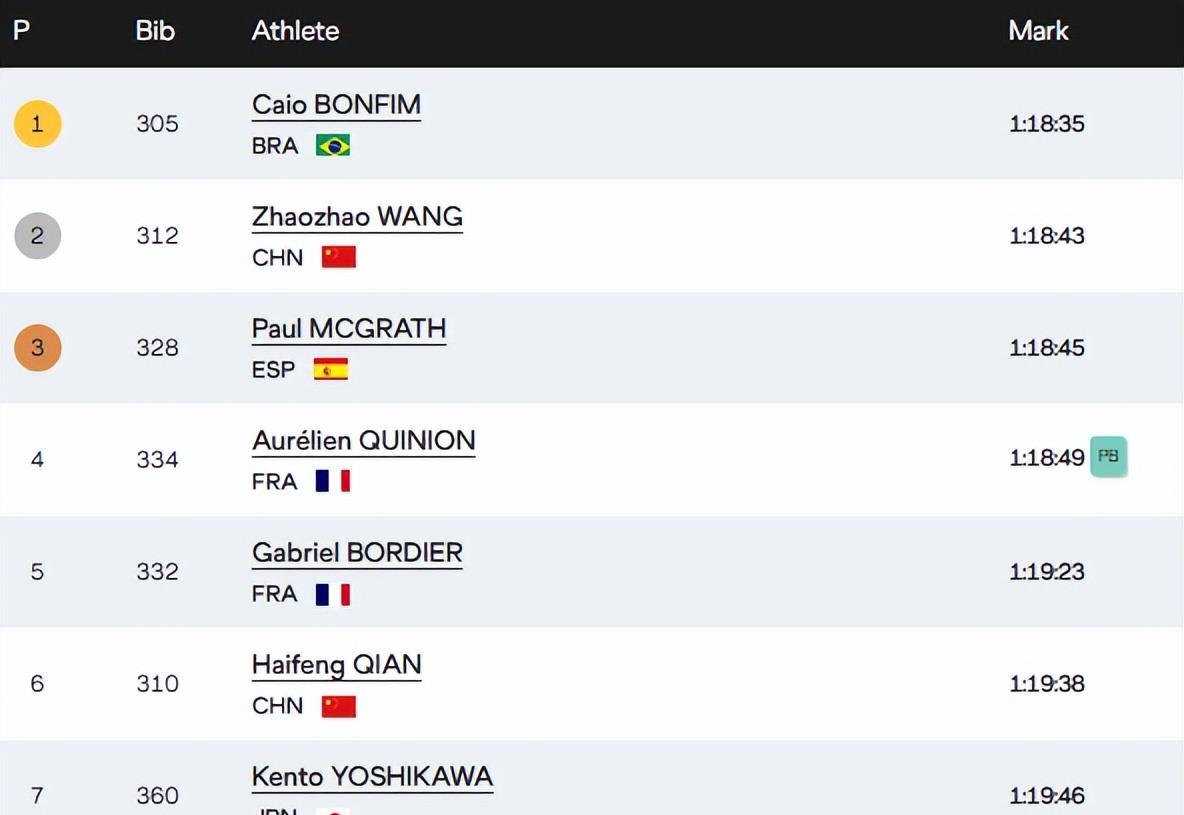
Task: Click the gold first-place medal icon
Action: click(x=37, y=124)
